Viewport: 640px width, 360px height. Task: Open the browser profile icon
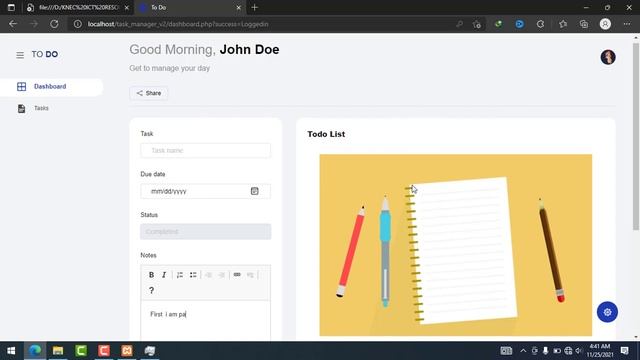(x=605, y=24)
